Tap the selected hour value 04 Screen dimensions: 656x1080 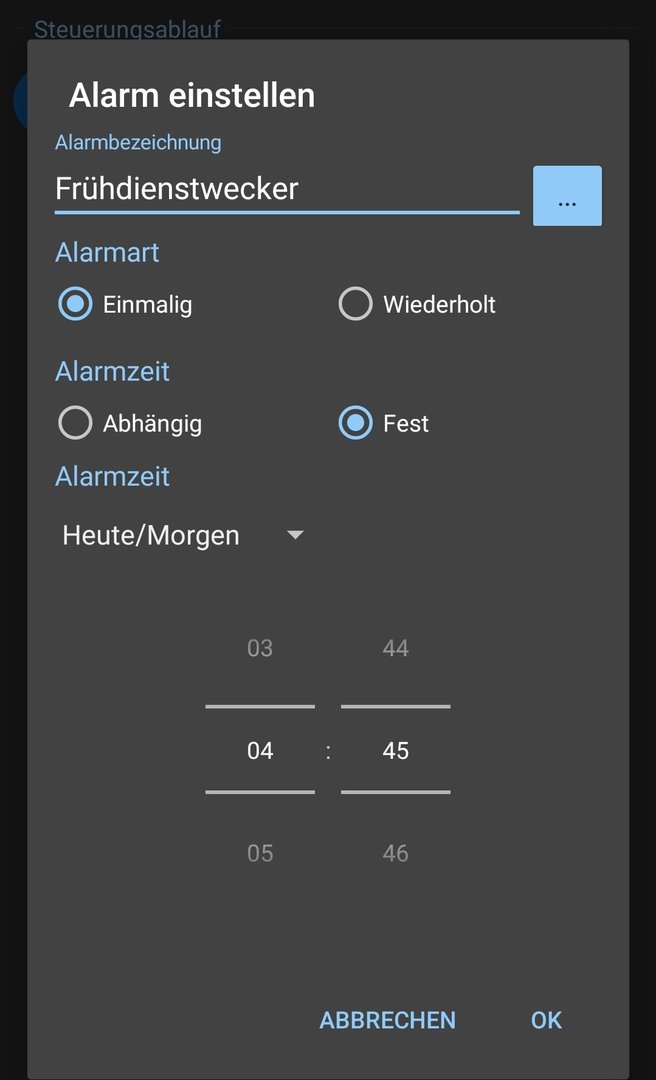coord(260,751)
